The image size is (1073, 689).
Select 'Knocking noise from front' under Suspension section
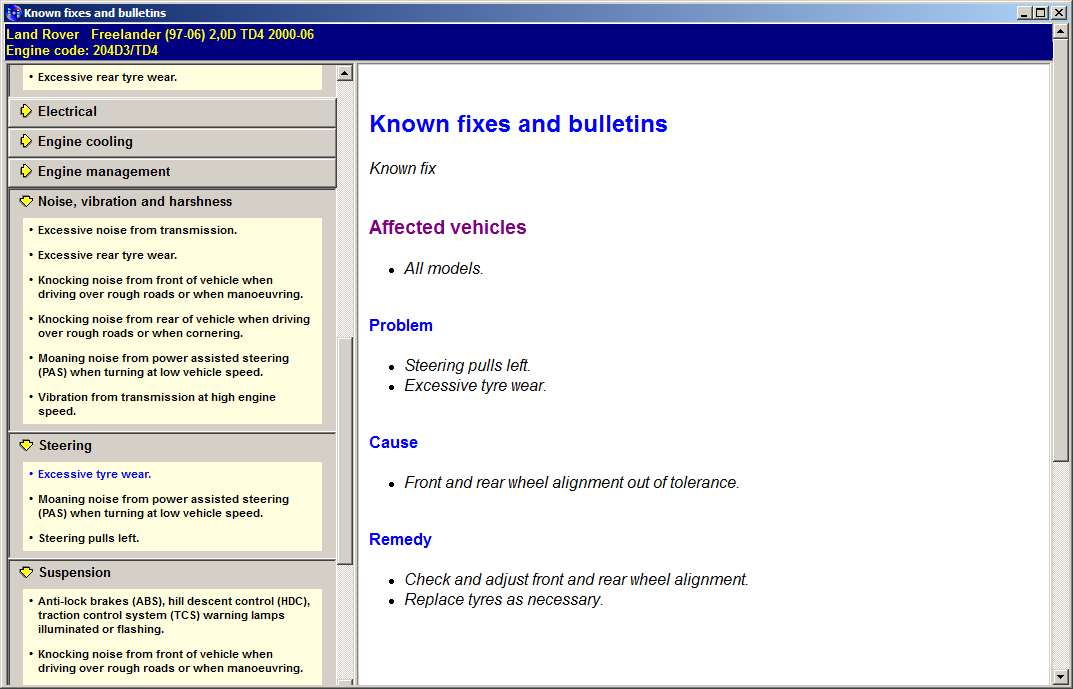pos(170,661)
